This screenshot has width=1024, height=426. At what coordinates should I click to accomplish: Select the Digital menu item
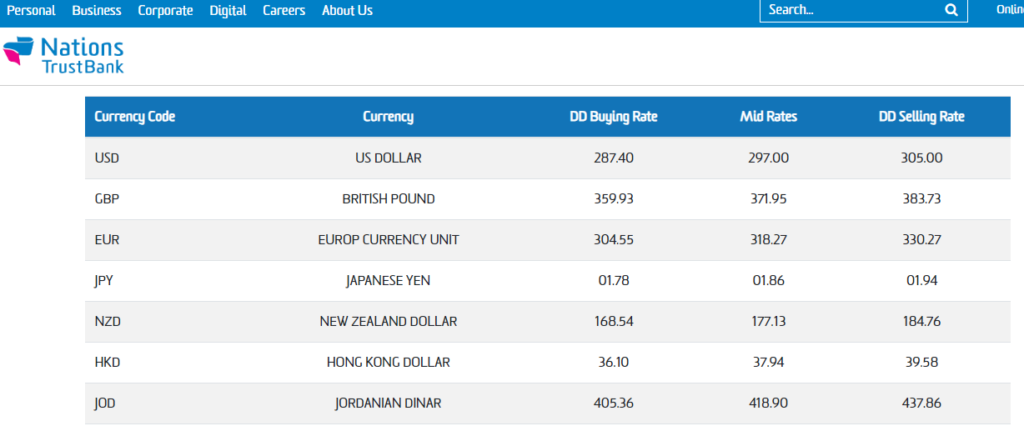(228, 10)
